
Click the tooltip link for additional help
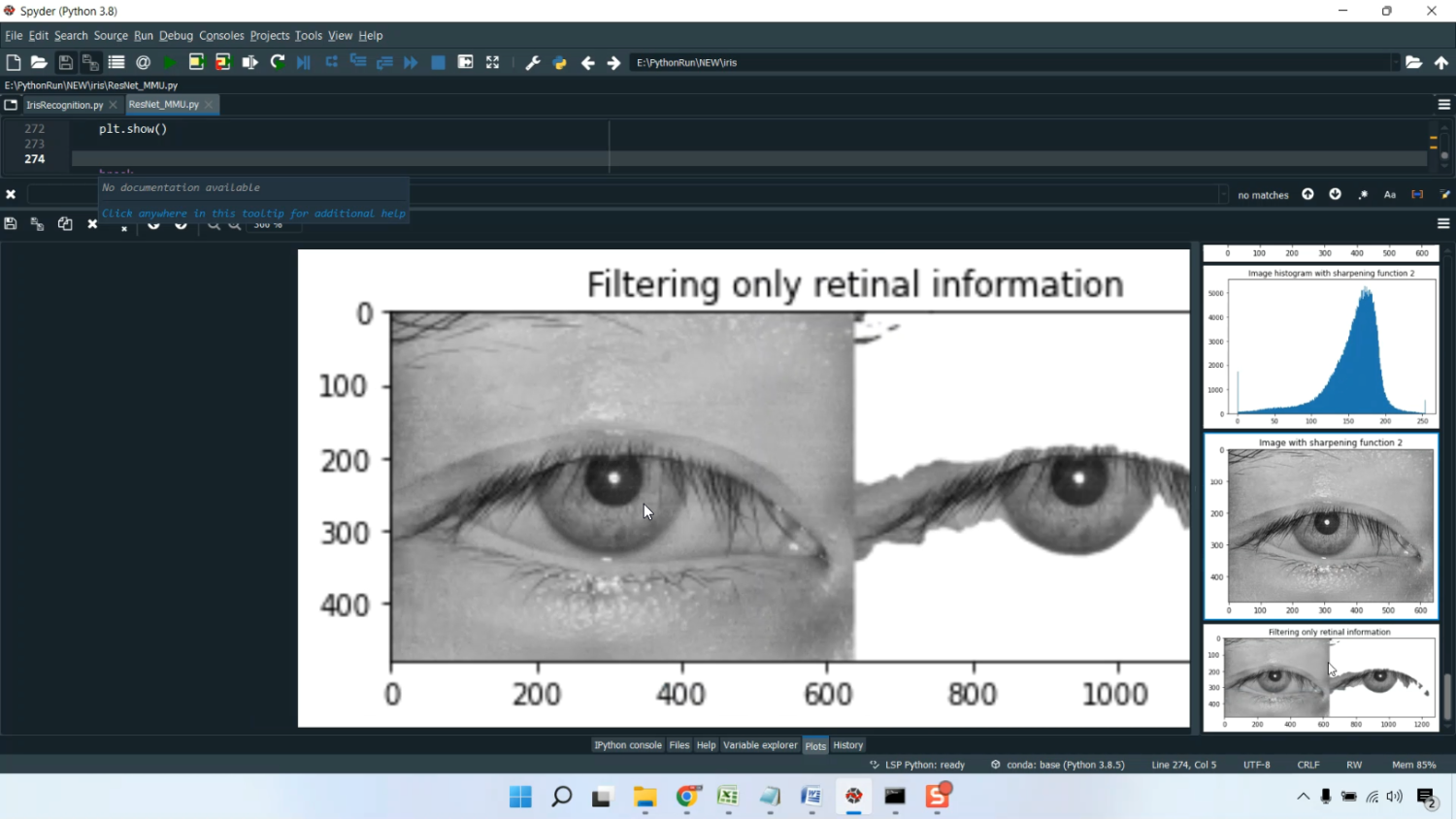tap(253, 213)
